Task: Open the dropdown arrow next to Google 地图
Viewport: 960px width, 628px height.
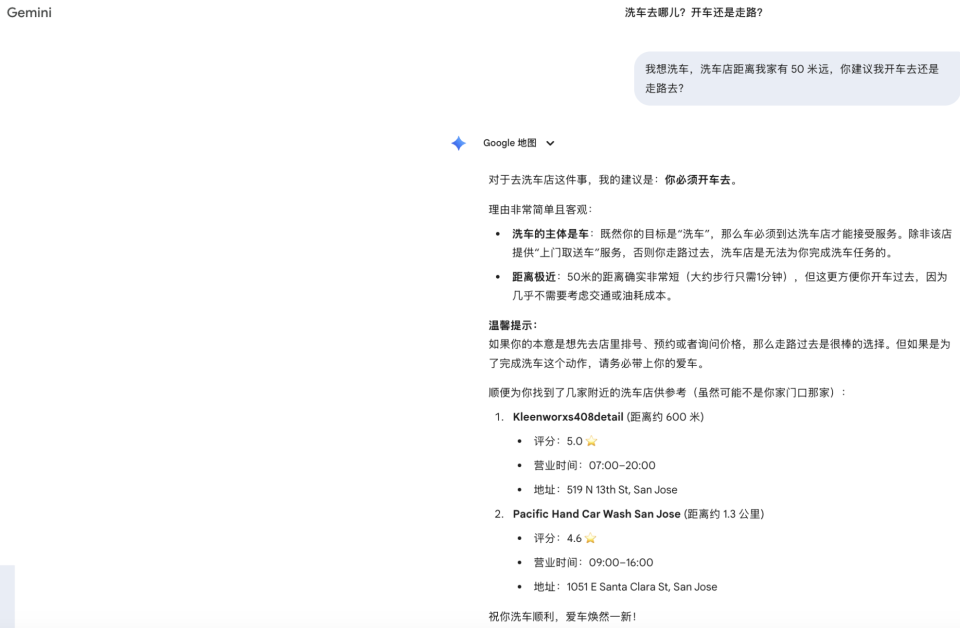Action: 548,143
